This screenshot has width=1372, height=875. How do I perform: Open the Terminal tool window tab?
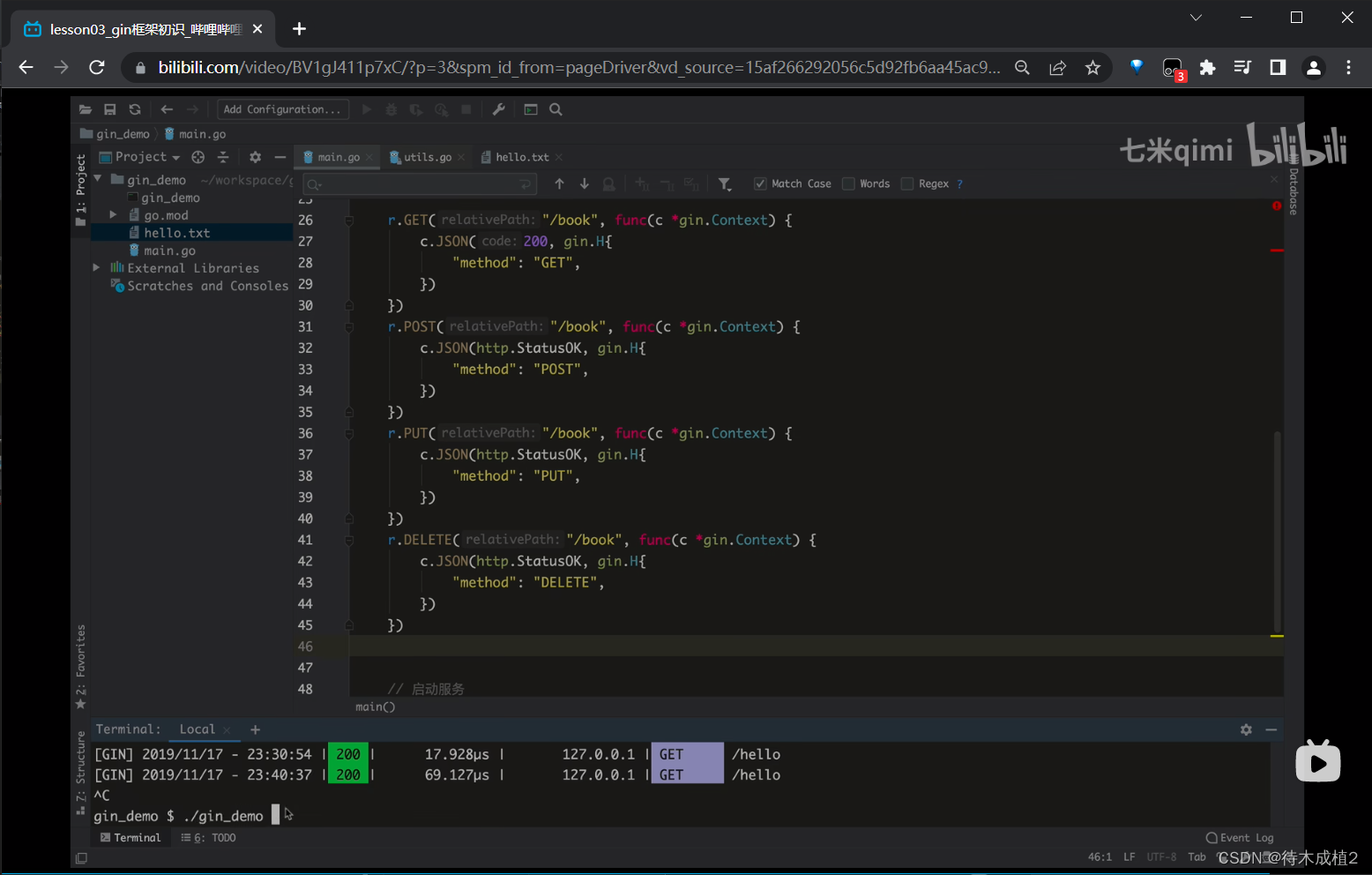click(x=130, y=838)
